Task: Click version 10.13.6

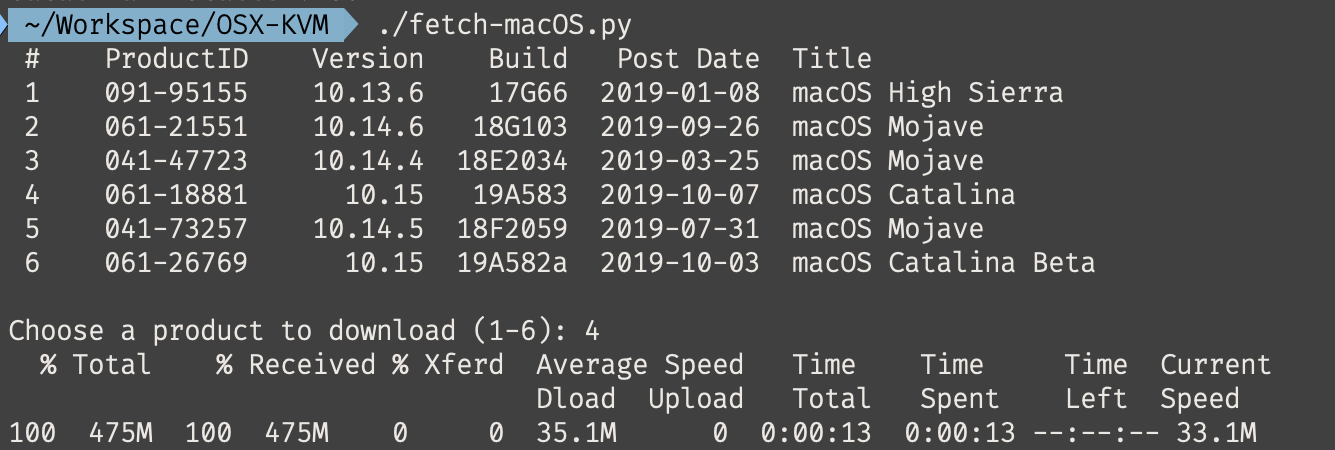Action: 368,93
